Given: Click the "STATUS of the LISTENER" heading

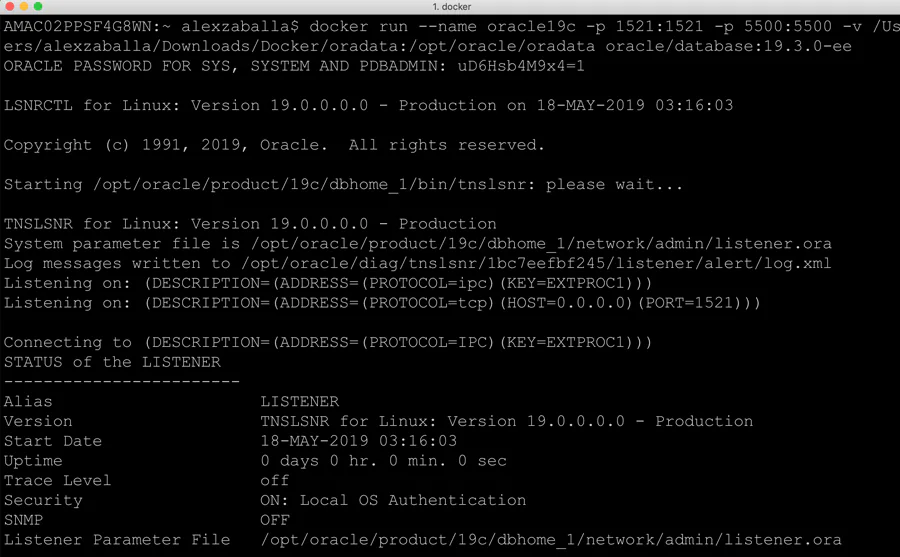Looking at the screenshot, I should point(112,361).
